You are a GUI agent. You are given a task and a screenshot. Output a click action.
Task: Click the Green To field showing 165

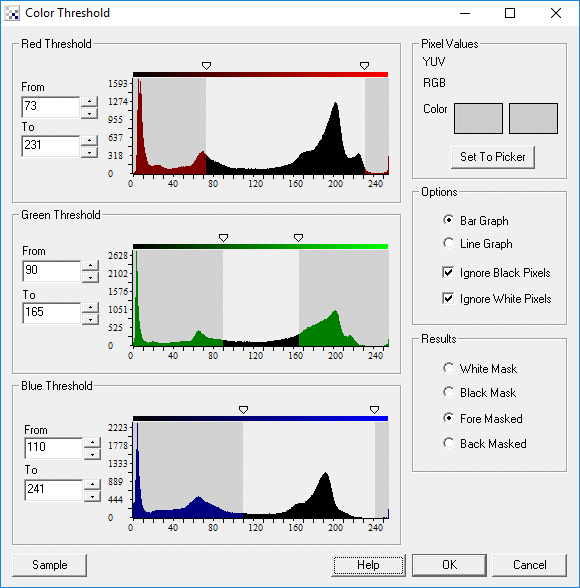coord(52,313)
